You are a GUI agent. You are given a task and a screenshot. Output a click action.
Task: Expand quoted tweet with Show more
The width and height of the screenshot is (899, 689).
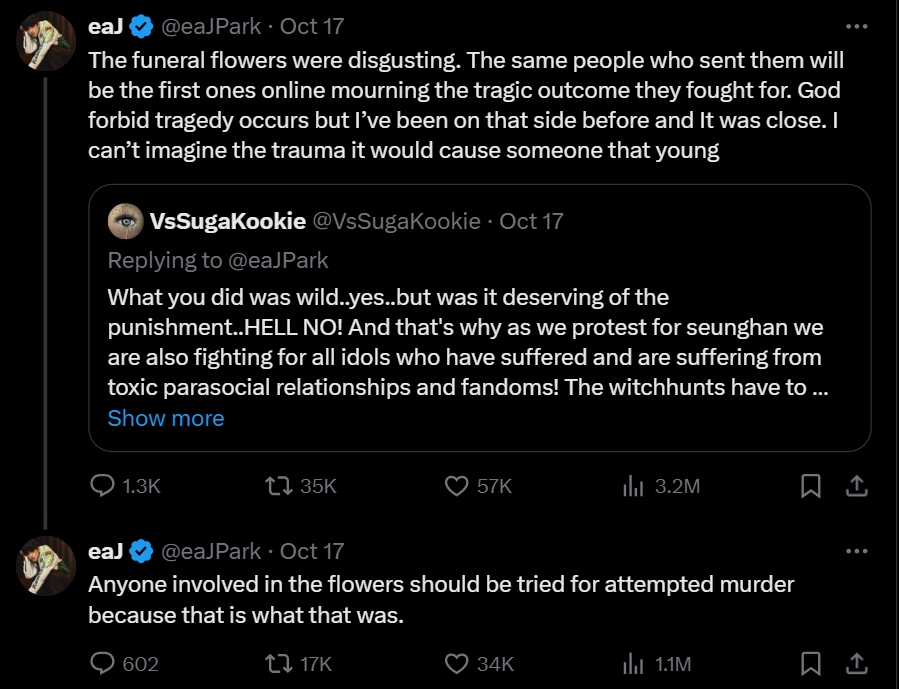click(x=166, y=418)
